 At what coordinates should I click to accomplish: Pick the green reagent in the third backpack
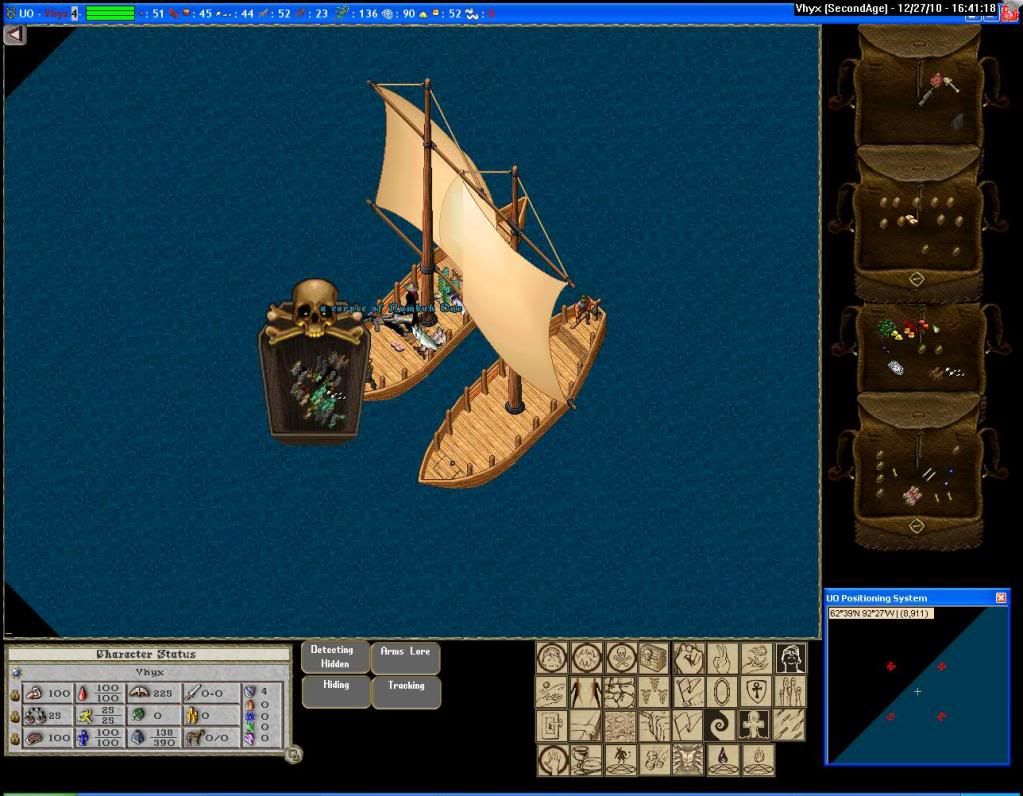[885, 328]
